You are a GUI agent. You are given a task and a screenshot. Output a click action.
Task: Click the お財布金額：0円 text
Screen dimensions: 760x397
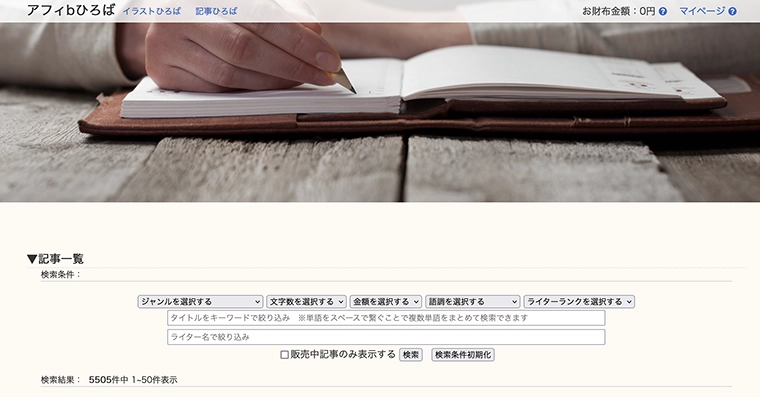(618, 11)
